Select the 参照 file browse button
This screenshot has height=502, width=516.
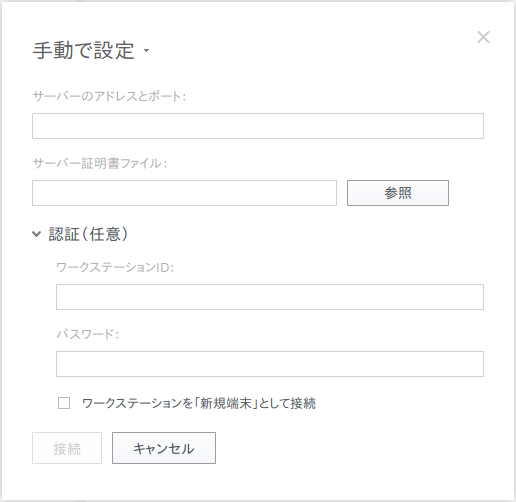tap(398, 193)
